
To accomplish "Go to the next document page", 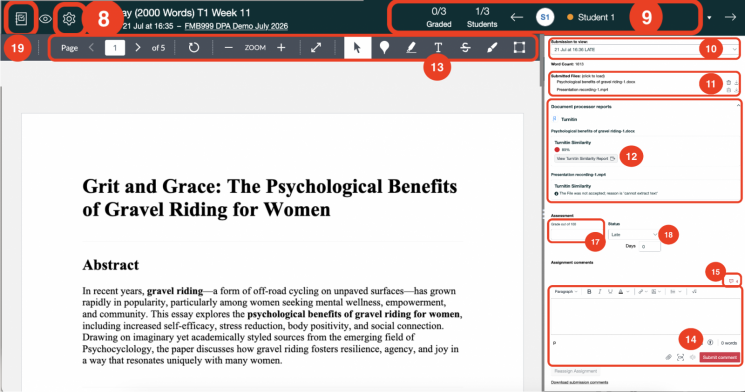I will click(138, 48).
